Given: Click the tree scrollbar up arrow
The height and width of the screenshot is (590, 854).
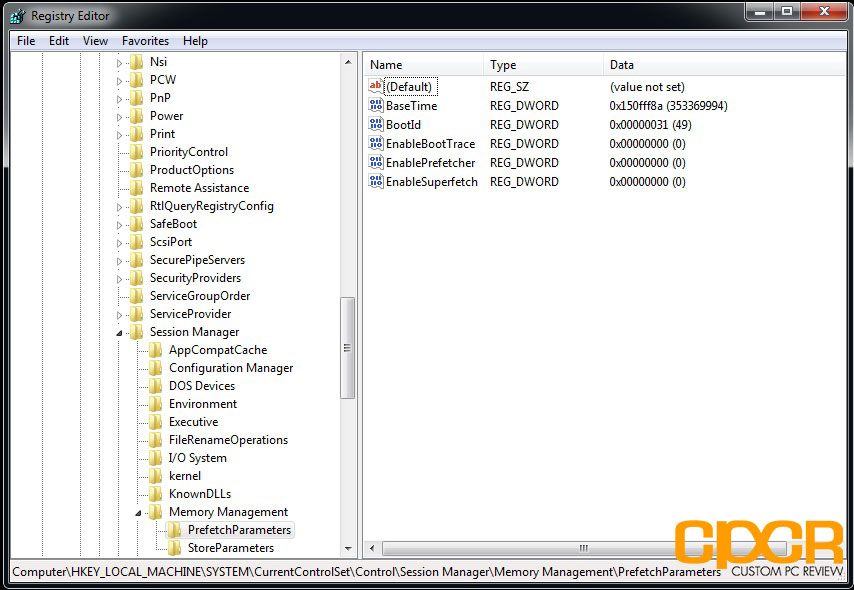Looking at the screenshot, I should (347, 62).
